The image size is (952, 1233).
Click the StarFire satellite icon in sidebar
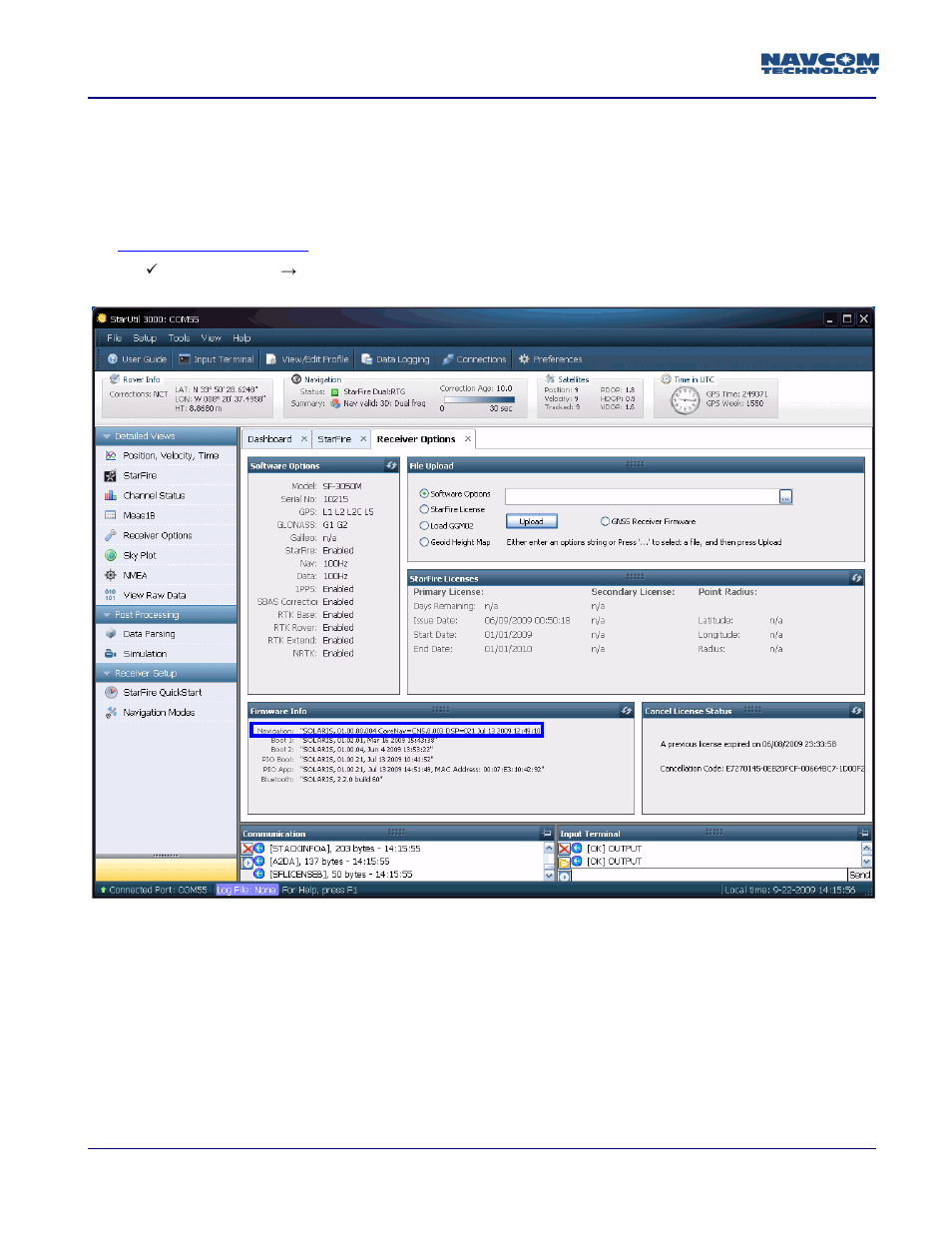pos(111,475)
